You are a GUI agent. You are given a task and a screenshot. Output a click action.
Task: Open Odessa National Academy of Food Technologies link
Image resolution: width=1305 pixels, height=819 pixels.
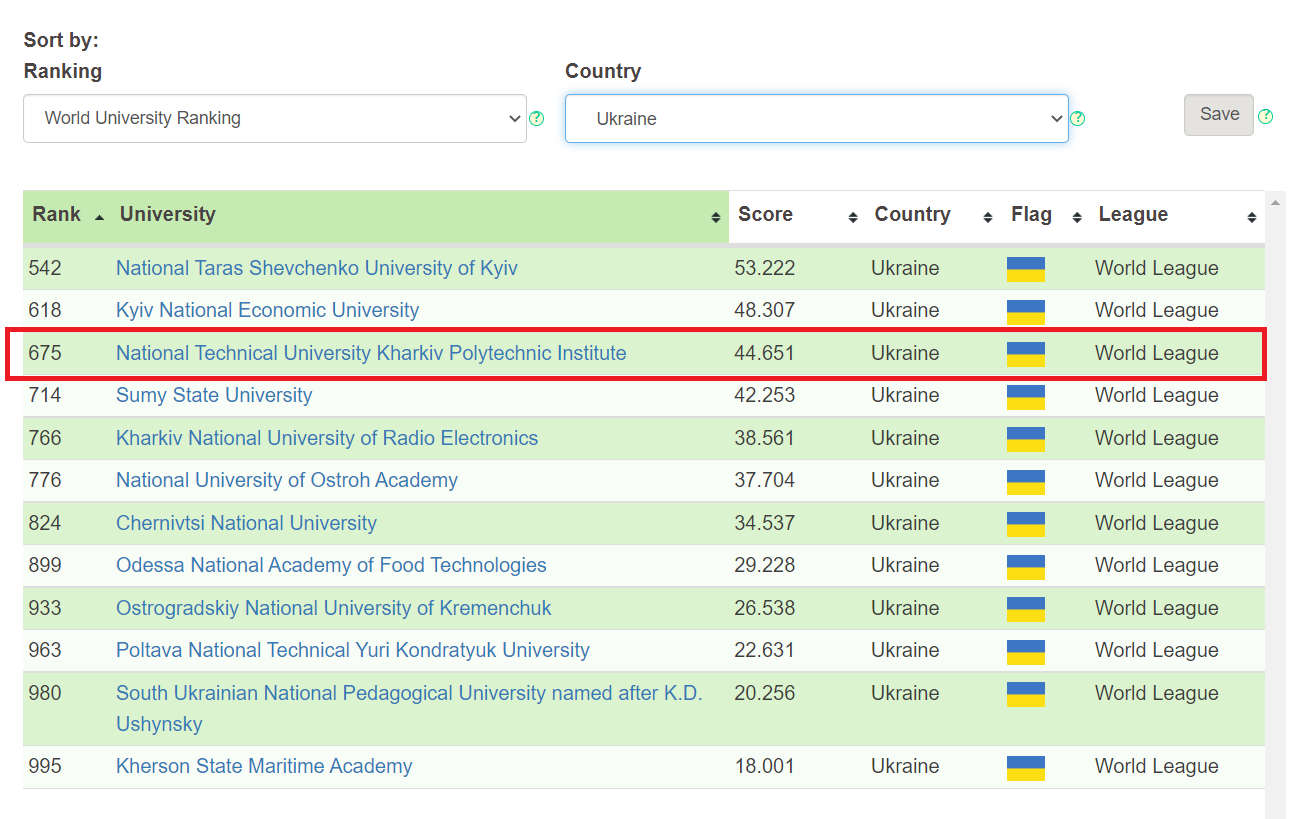click(x=331, y=565)
